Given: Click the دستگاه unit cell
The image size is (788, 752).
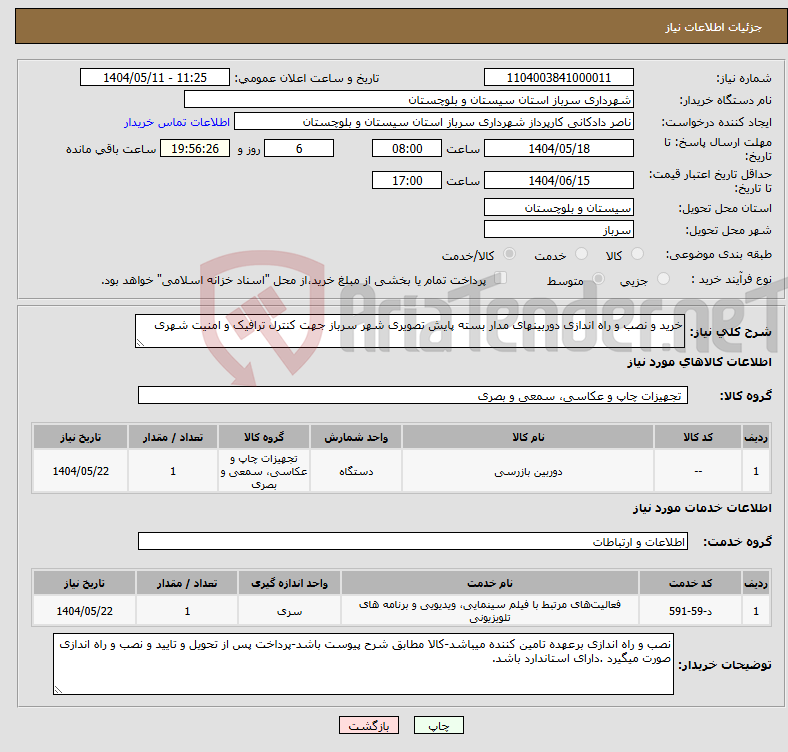Looking at the screenshot, I should [x=356, y=471].
